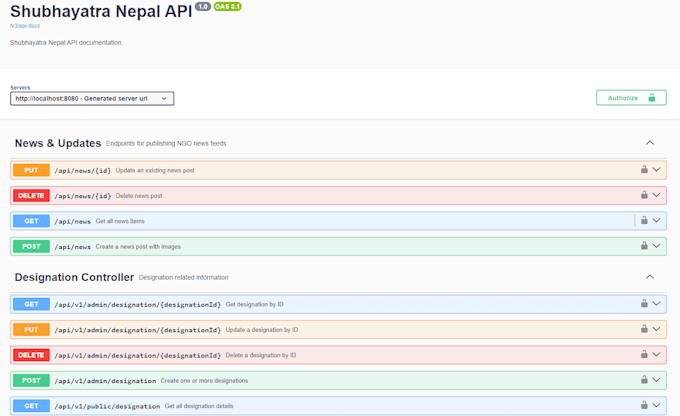This screenshot has height=416, width=680.
Task: Click 'Create a news post with images' text
Action: click(x=138, y=246)
